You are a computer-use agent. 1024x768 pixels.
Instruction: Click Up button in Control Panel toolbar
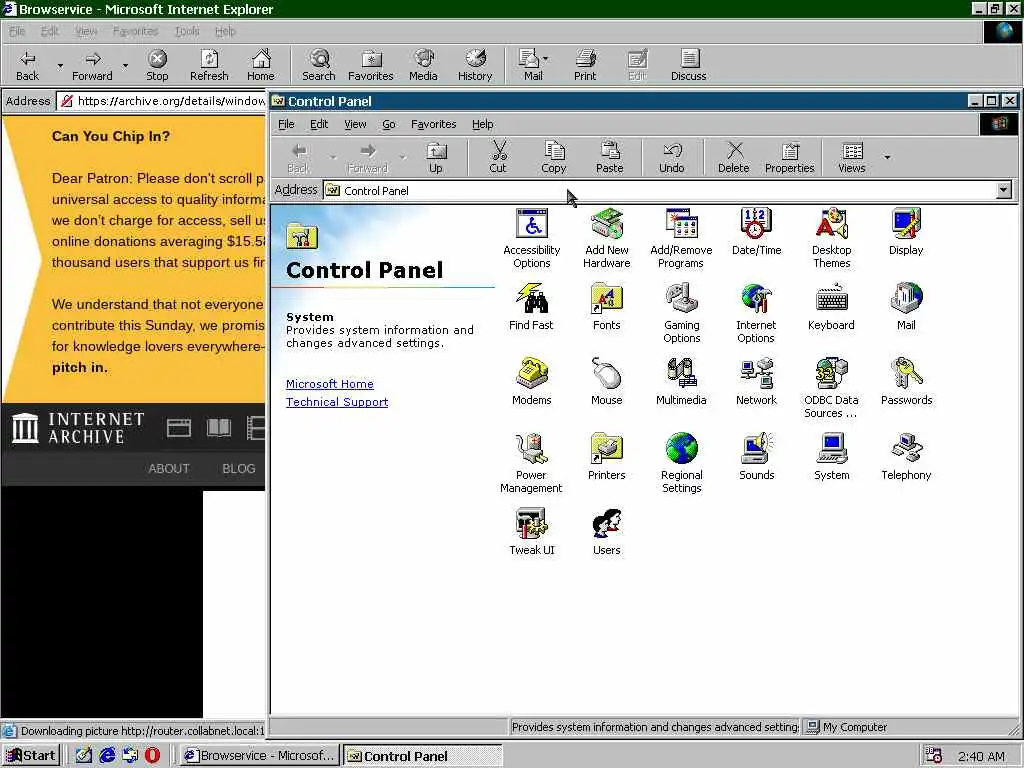coord(436,158)
